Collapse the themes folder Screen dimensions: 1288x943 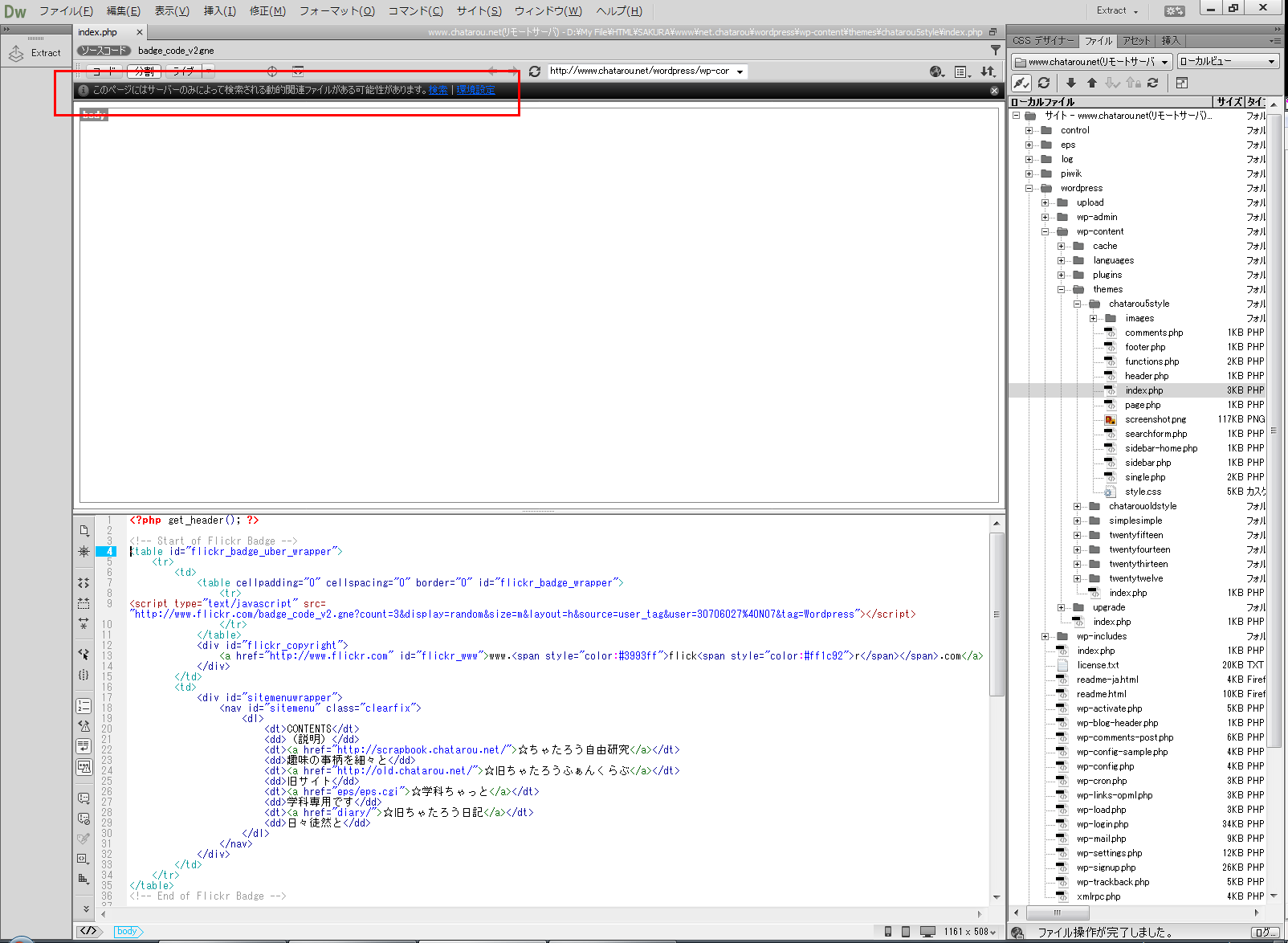[x=1062, y=289]
